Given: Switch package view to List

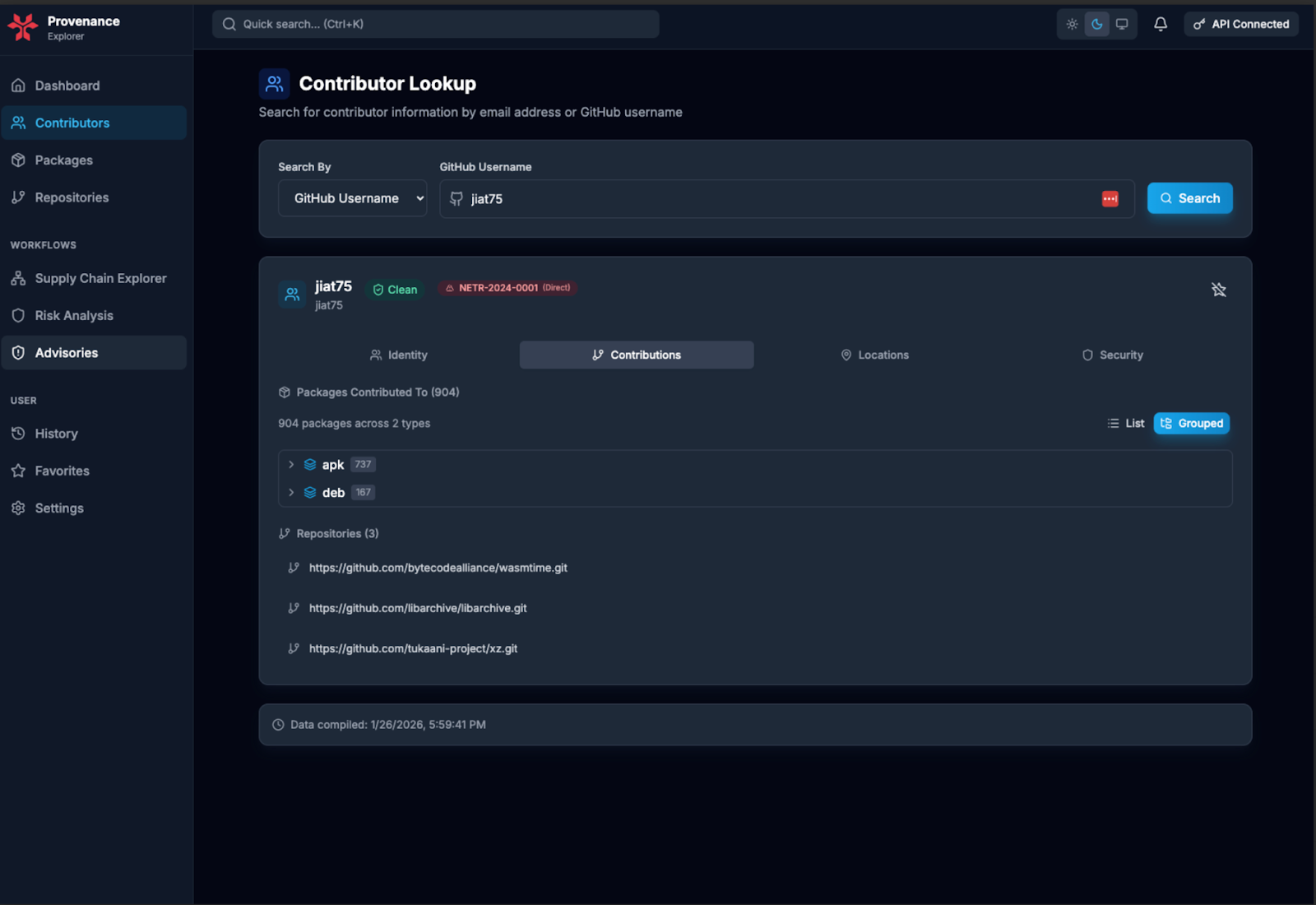Looking at the screenshot, I should pyautogui.click(x=1126, y=423).
